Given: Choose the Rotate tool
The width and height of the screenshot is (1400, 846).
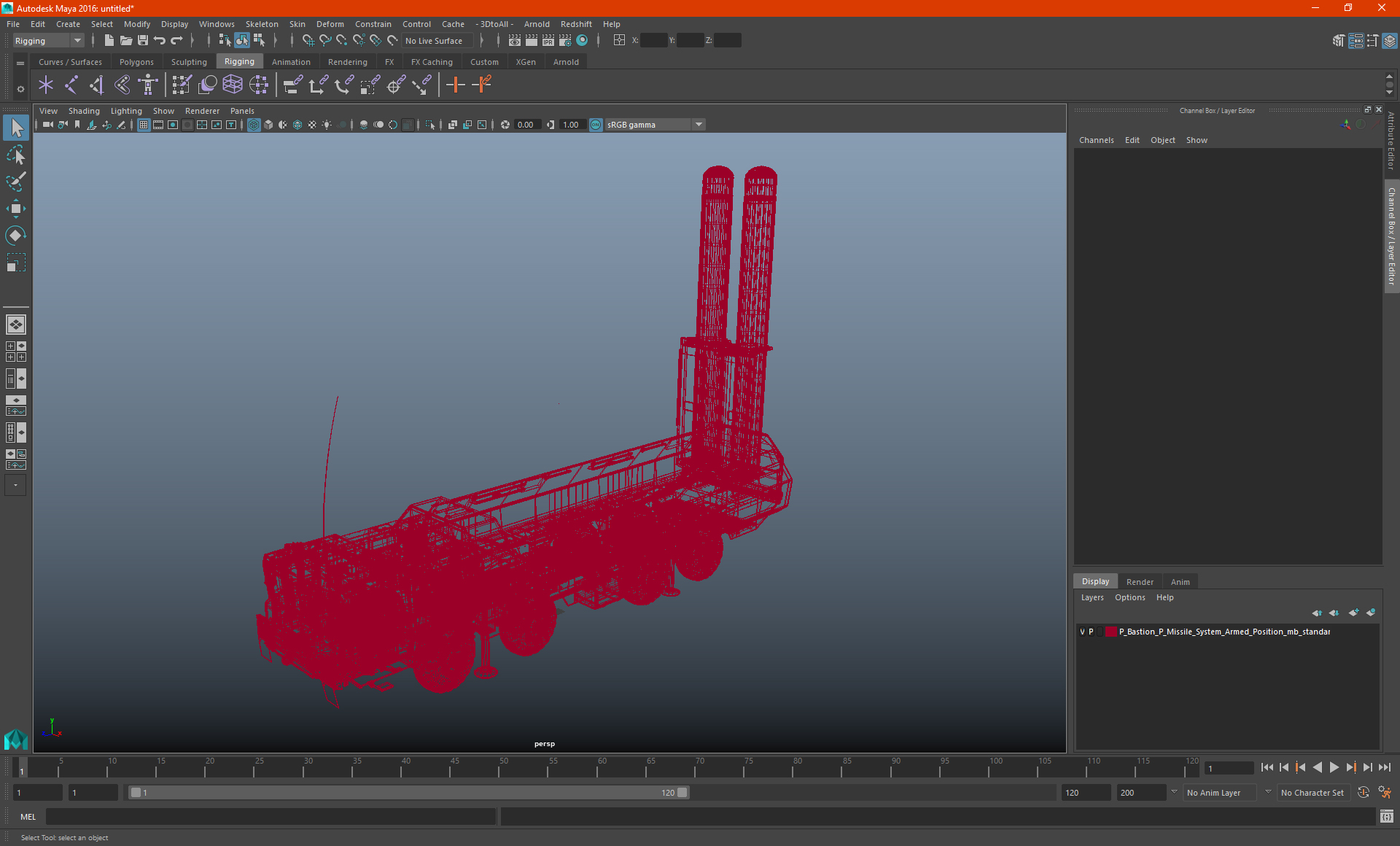Looking at the screenshot, I should pyautogui.click(x=15, y=236).
